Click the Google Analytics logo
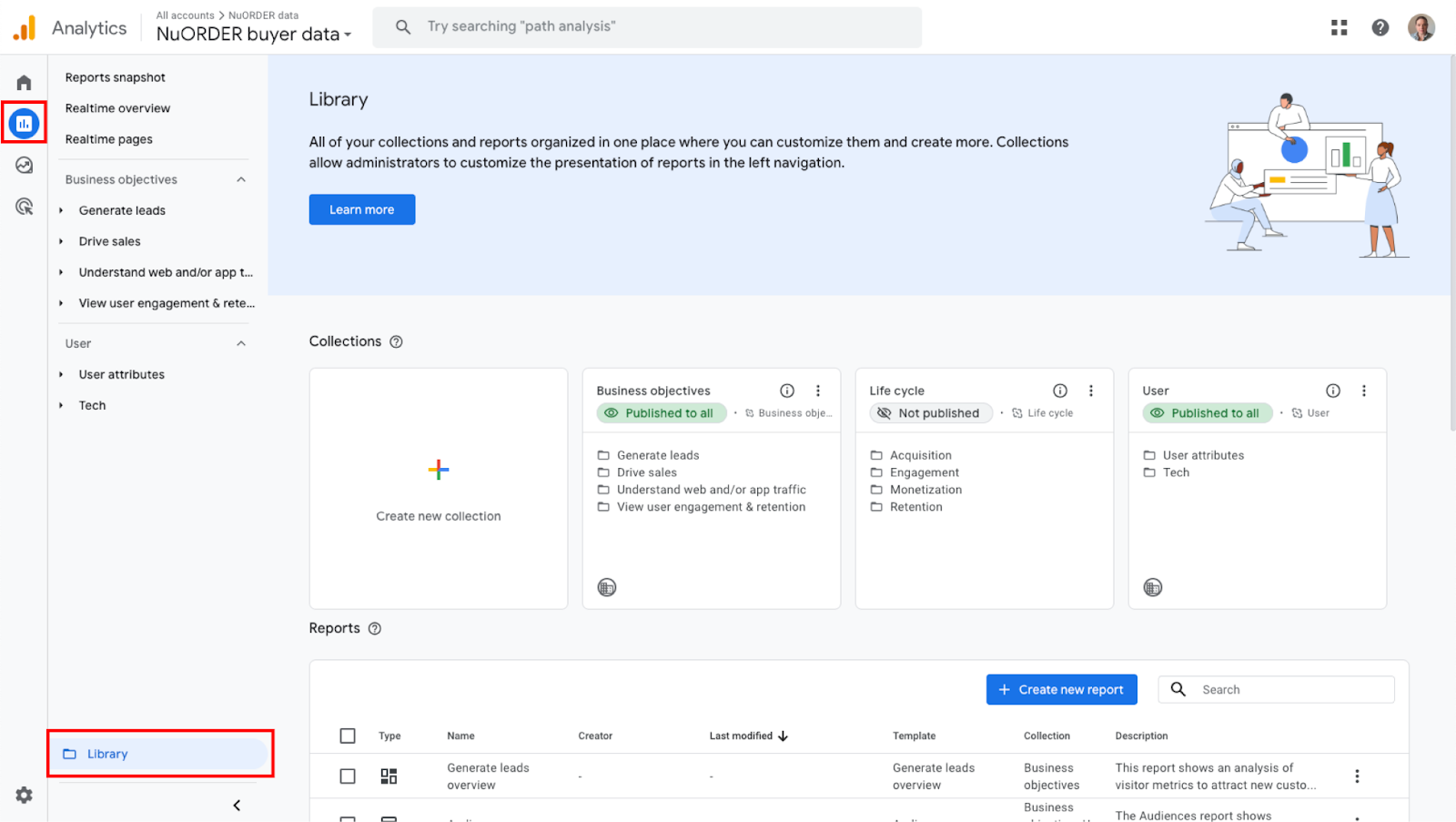Screen dimensions: 1456x822 click(x=25, y=28)
